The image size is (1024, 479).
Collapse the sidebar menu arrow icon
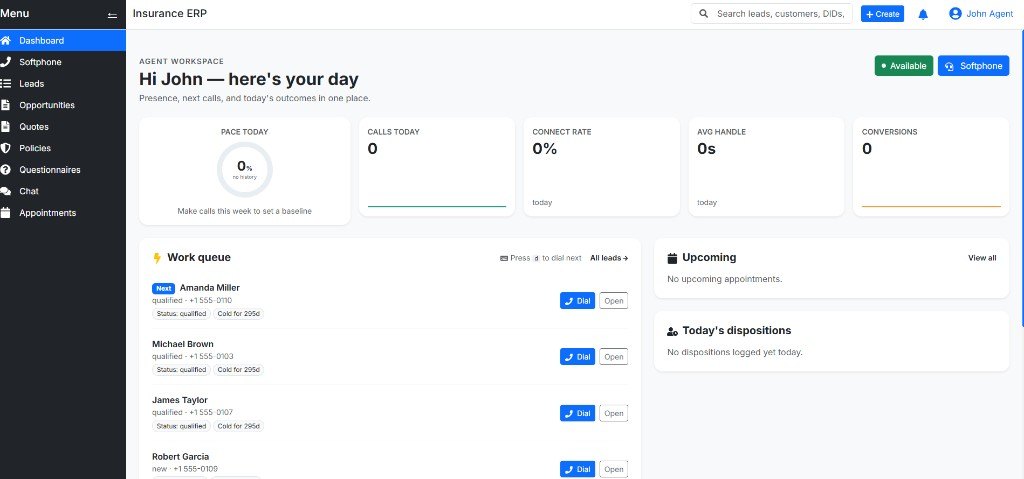point(112,16)
